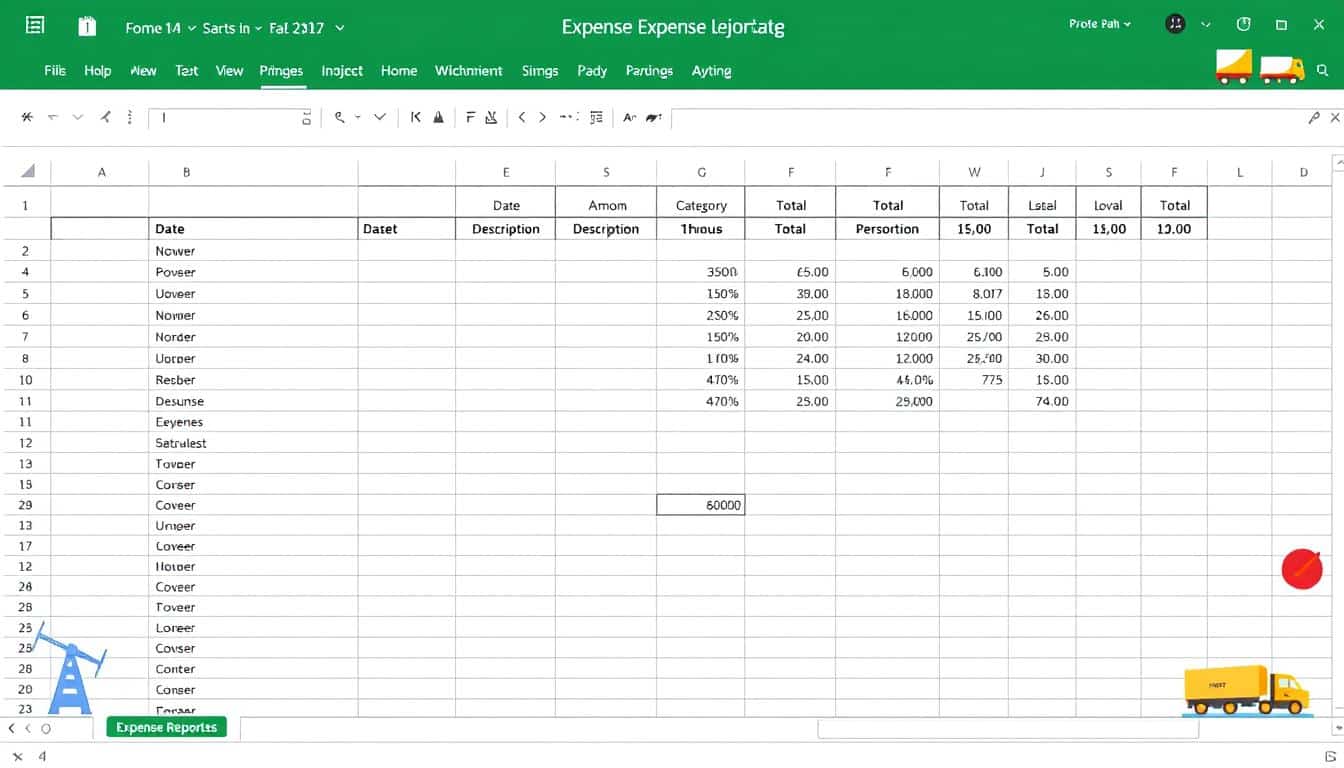Click the left angle bracket toolbar icon
The image size is (1344, 768).
tap(521, 117)
